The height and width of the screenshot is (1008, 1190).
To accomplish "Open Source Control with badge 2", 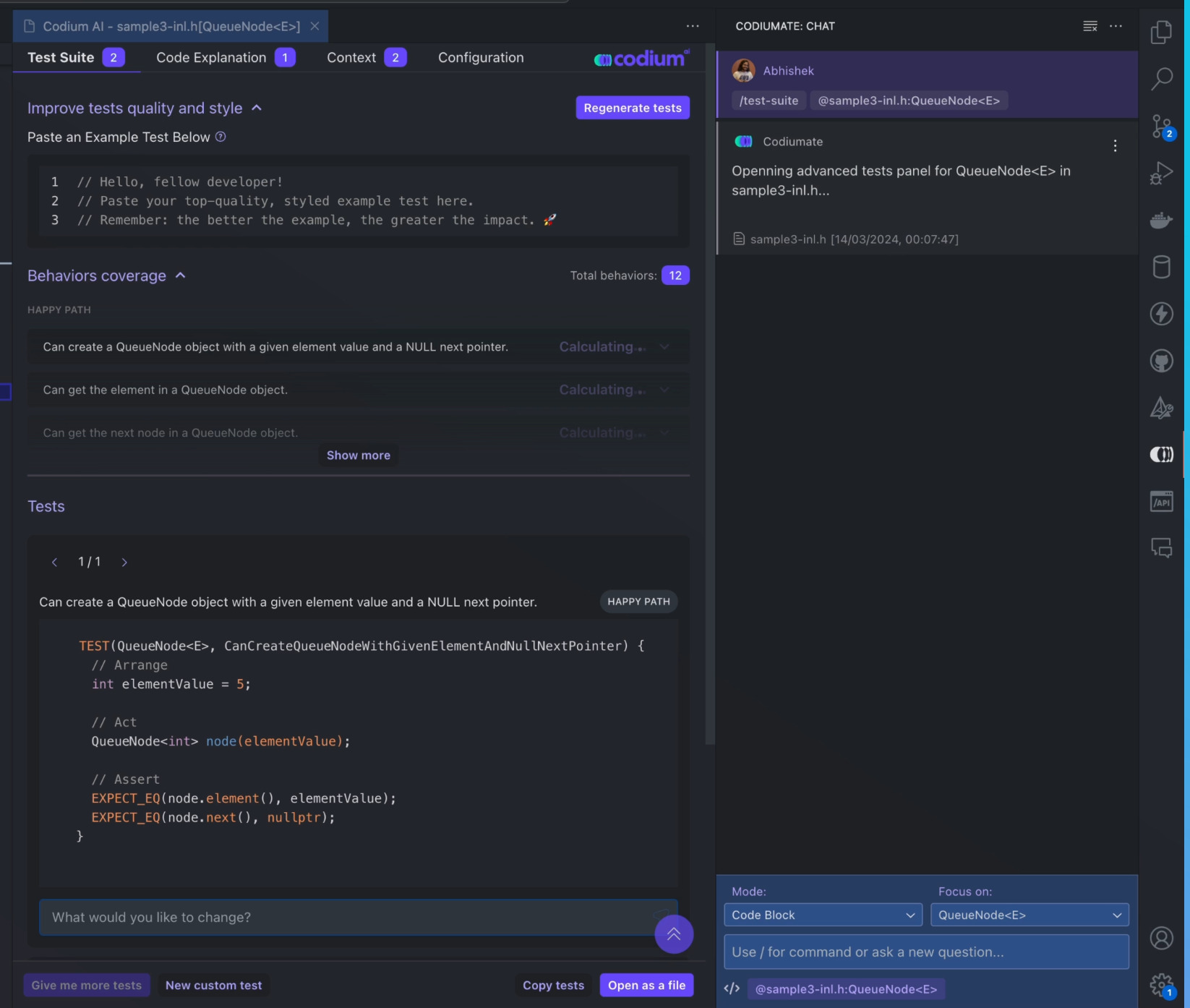I will (x=1163, y=127).
